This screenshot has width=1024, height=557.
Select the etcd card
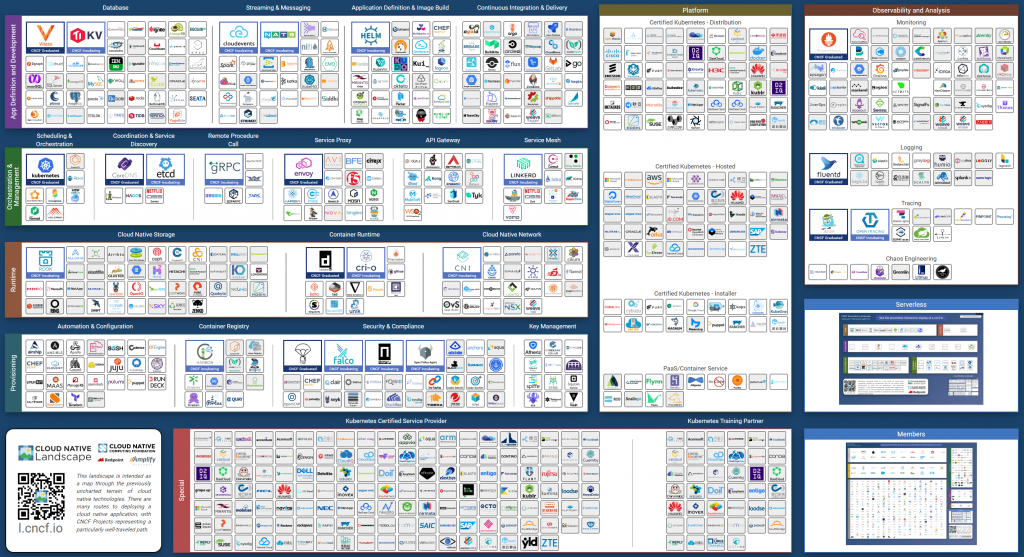(165, 170)
